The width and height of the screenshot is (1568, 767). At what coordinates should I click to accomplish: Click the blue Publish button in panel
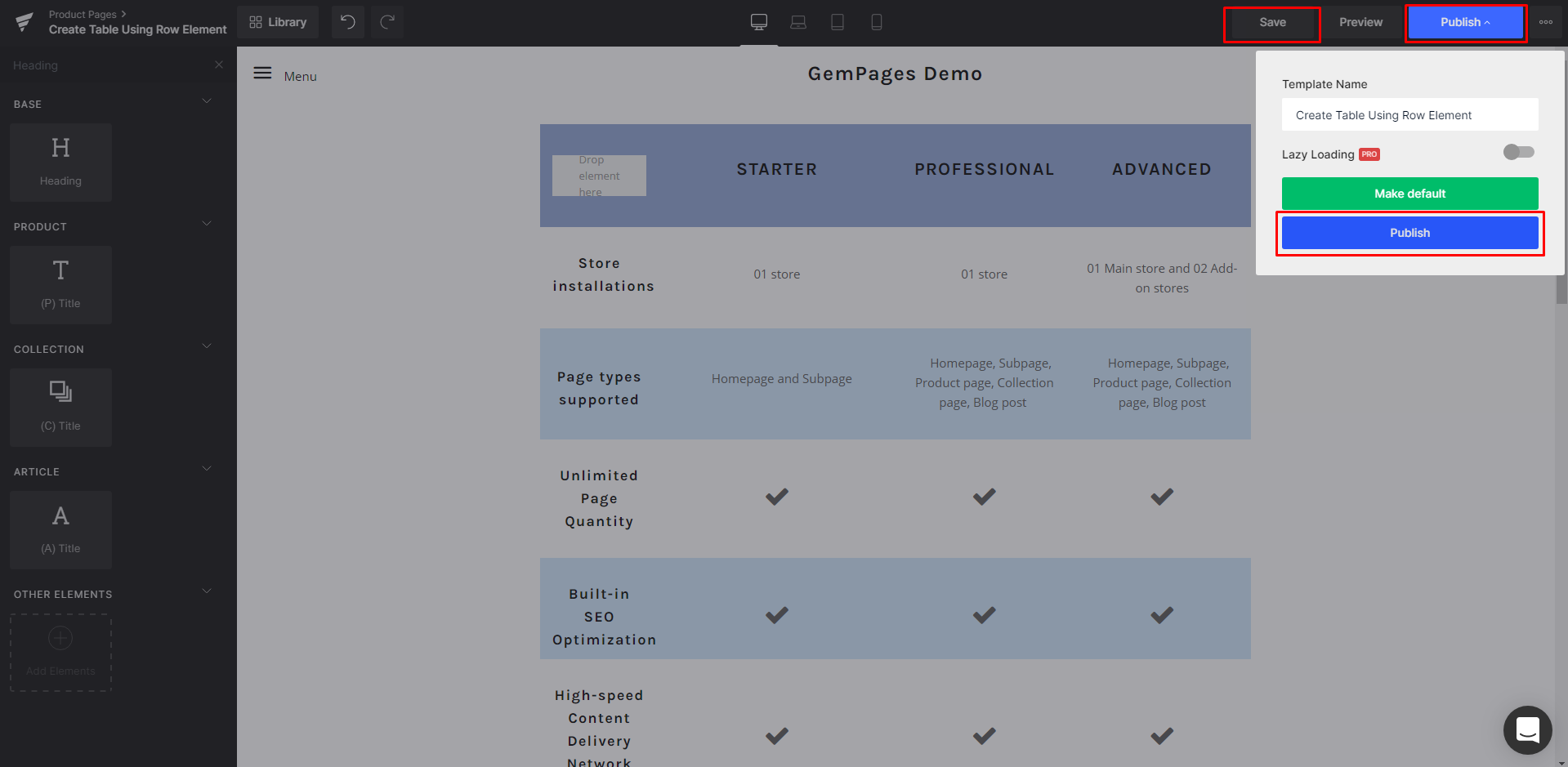1409,233
